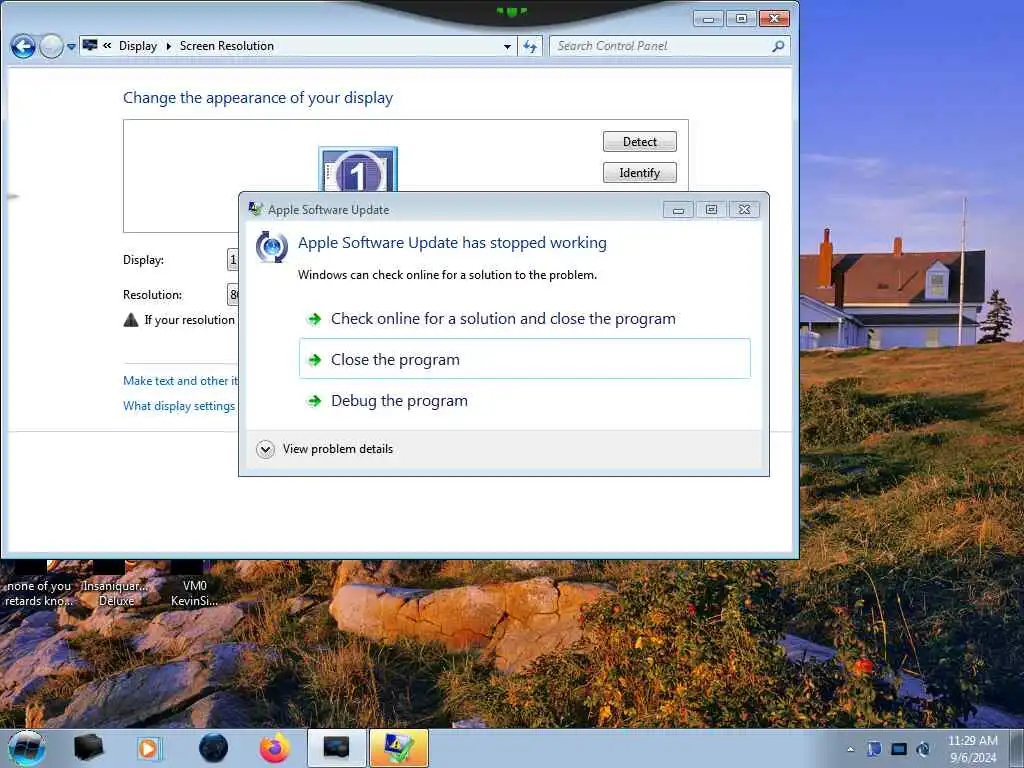The image size is (1024, 768).
Task: Click the Apple Software Update globe icon
Action: pyautogui.click(x=272, y=247)
